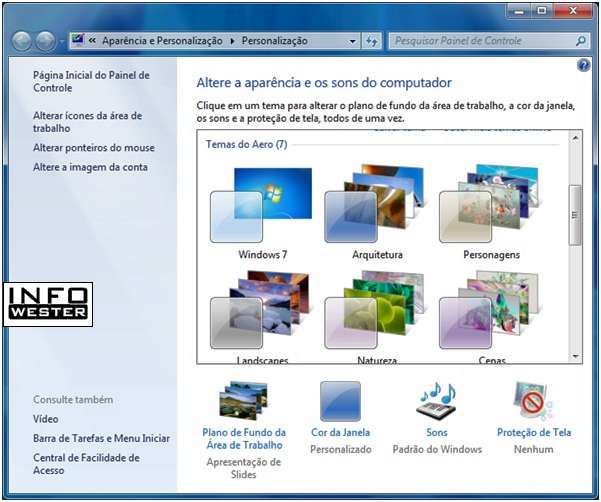This screenshot has height=502, width=601.
Task: Expand the address bar history dropdown arrow
Action: [352, 41]
